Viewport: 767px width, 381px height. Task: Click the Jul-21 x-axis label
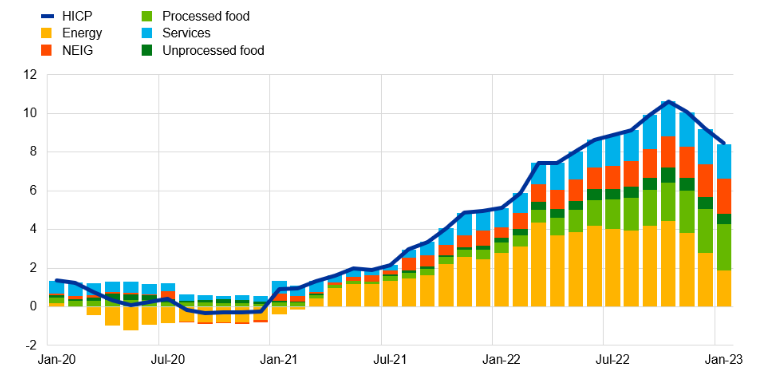(389, 360)
